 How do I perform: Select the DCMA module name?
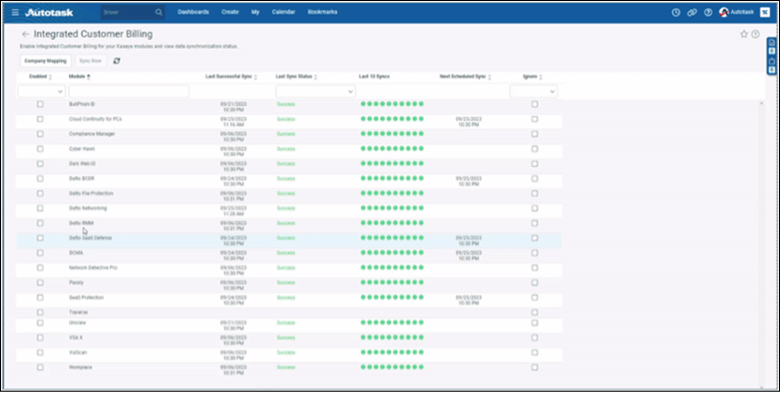click(76, 253)
